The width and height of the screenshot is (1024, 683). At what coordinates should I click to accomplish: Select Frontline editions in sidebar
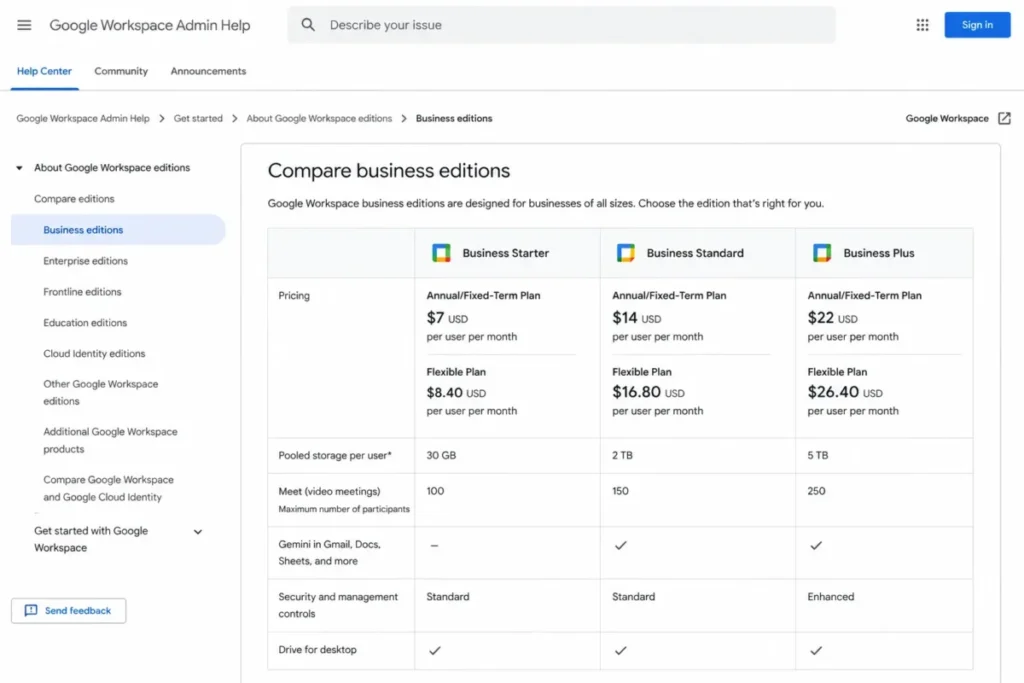click(x=82, y=292)
